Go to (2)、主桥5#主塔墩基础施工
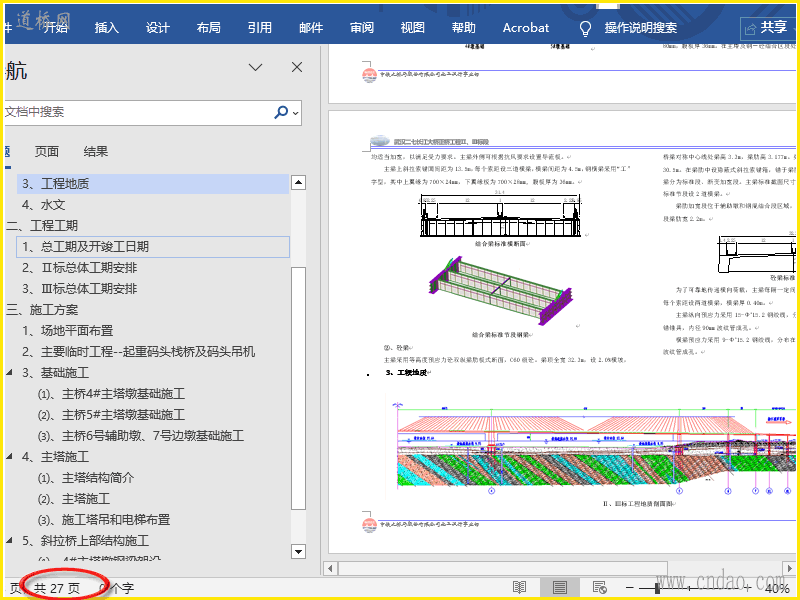Screen dimensions: 800x600 [111, 415]
